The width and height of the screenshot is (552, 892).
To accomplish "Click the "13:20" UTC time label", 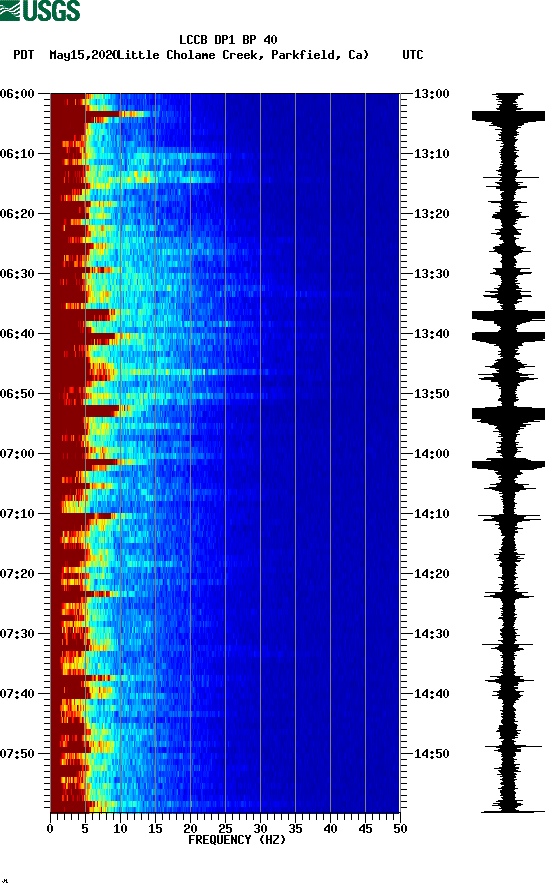I will tap(431, 214).
